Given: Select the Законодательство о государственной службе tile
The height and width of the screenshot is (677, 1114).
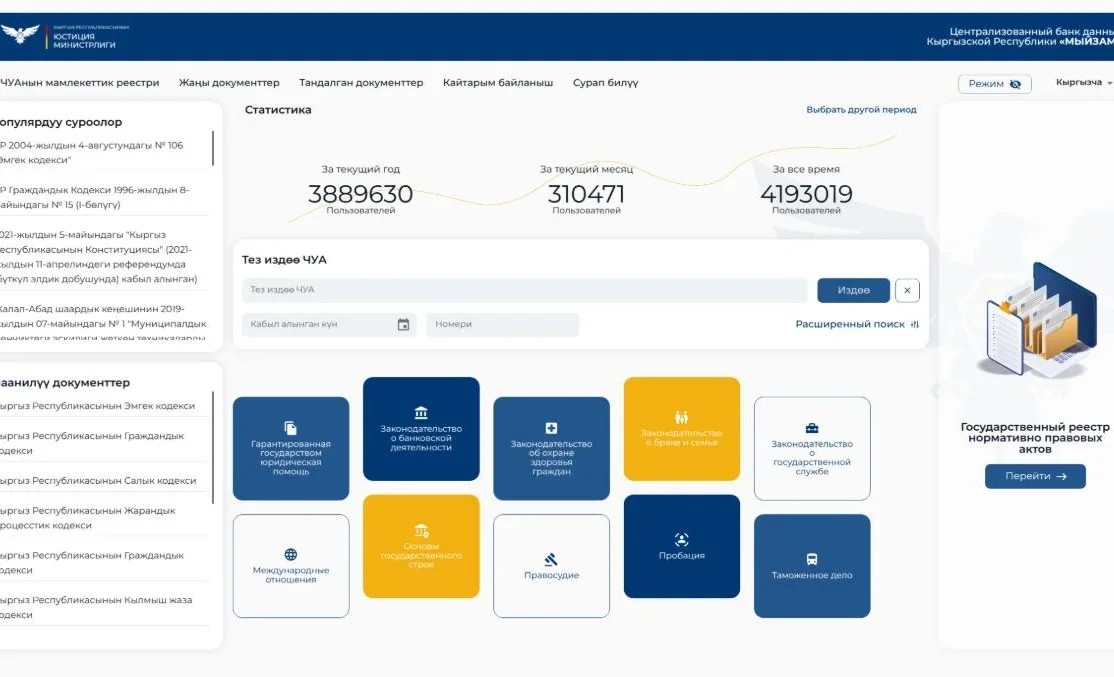Looking at the screenshot, I should pyautogui.click(x=812, y=448).
